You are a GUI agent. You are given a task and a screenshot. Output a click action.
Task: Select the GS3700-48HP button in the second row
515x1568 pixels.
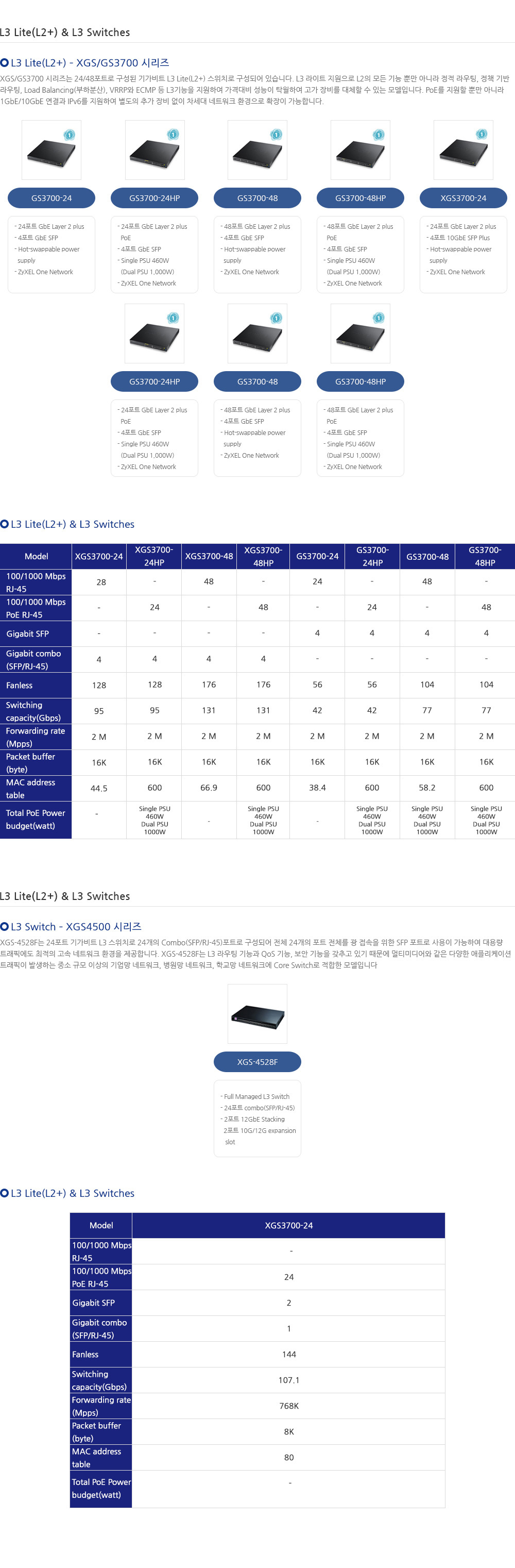click(x=360, y=381)
